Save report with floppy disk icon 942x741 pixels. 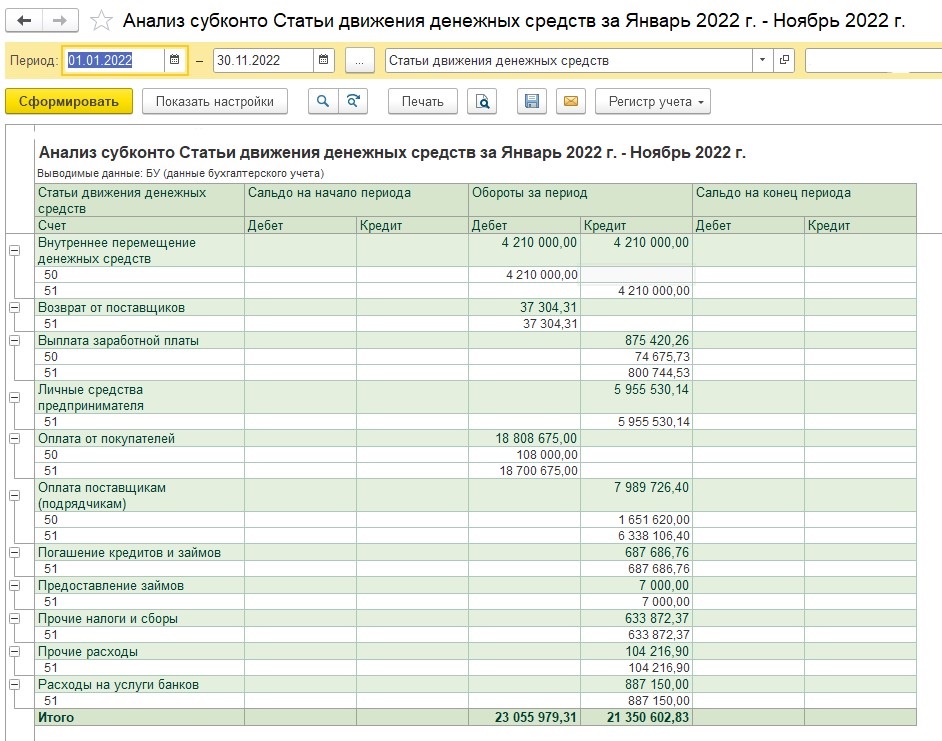532,101
